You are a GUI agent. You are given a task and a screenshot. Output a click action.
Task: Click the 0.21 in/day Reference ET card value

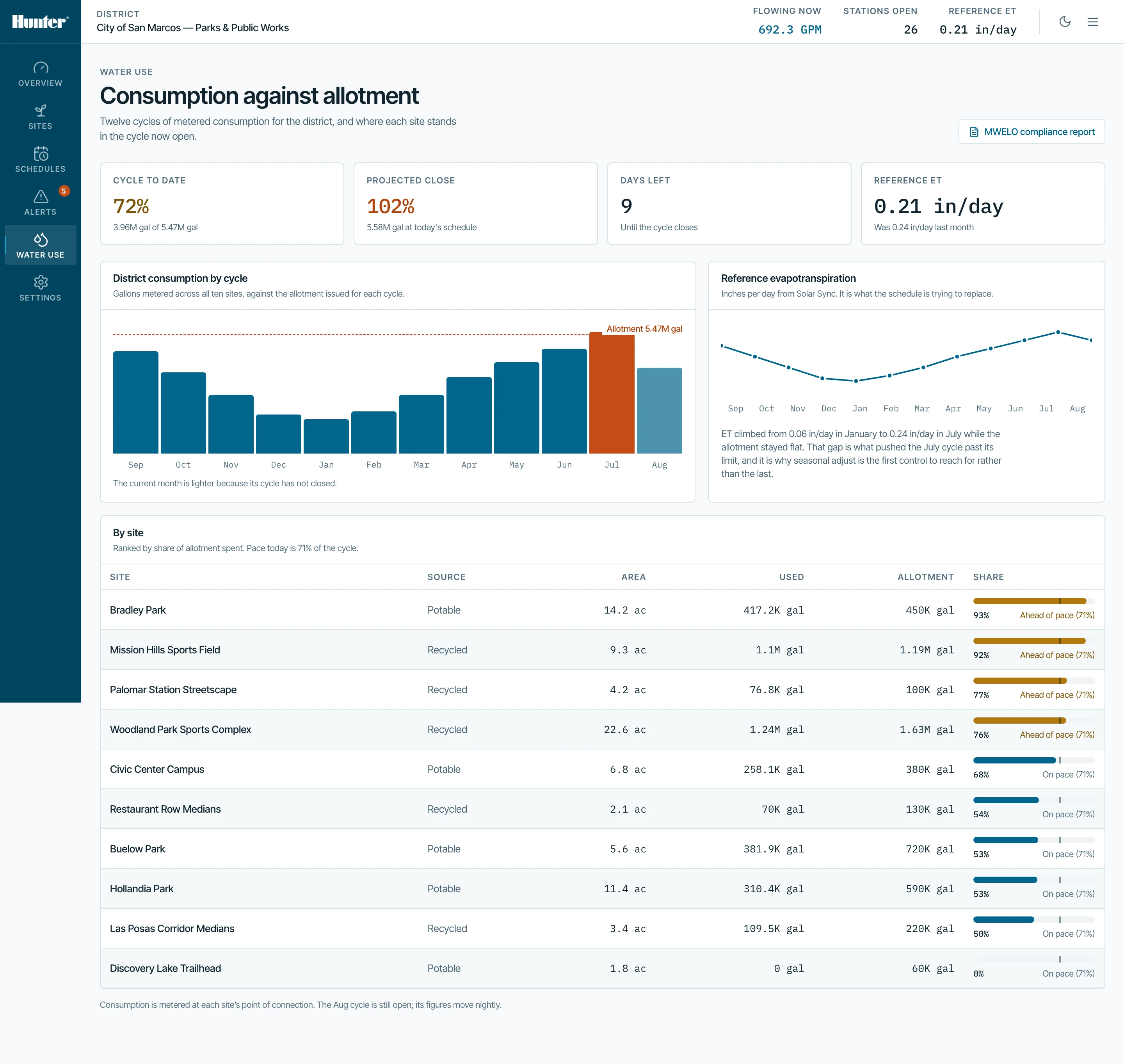click(x=938, y=206)
